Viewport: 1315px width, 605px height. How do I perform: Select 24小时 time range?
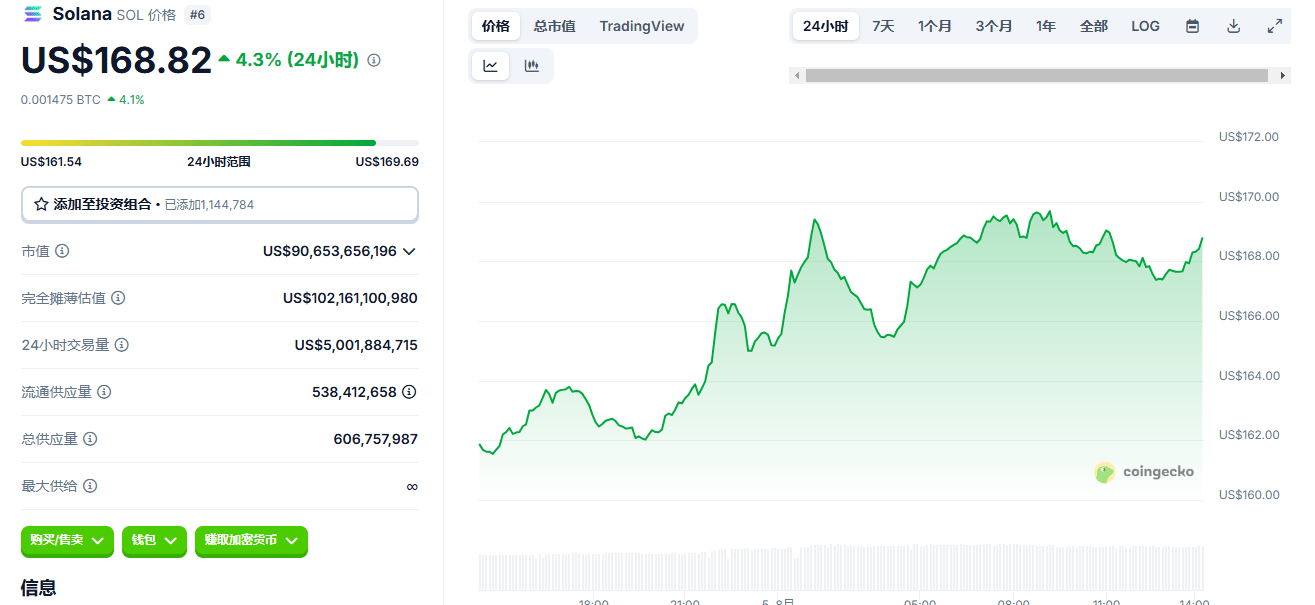(x=826, y=26)
